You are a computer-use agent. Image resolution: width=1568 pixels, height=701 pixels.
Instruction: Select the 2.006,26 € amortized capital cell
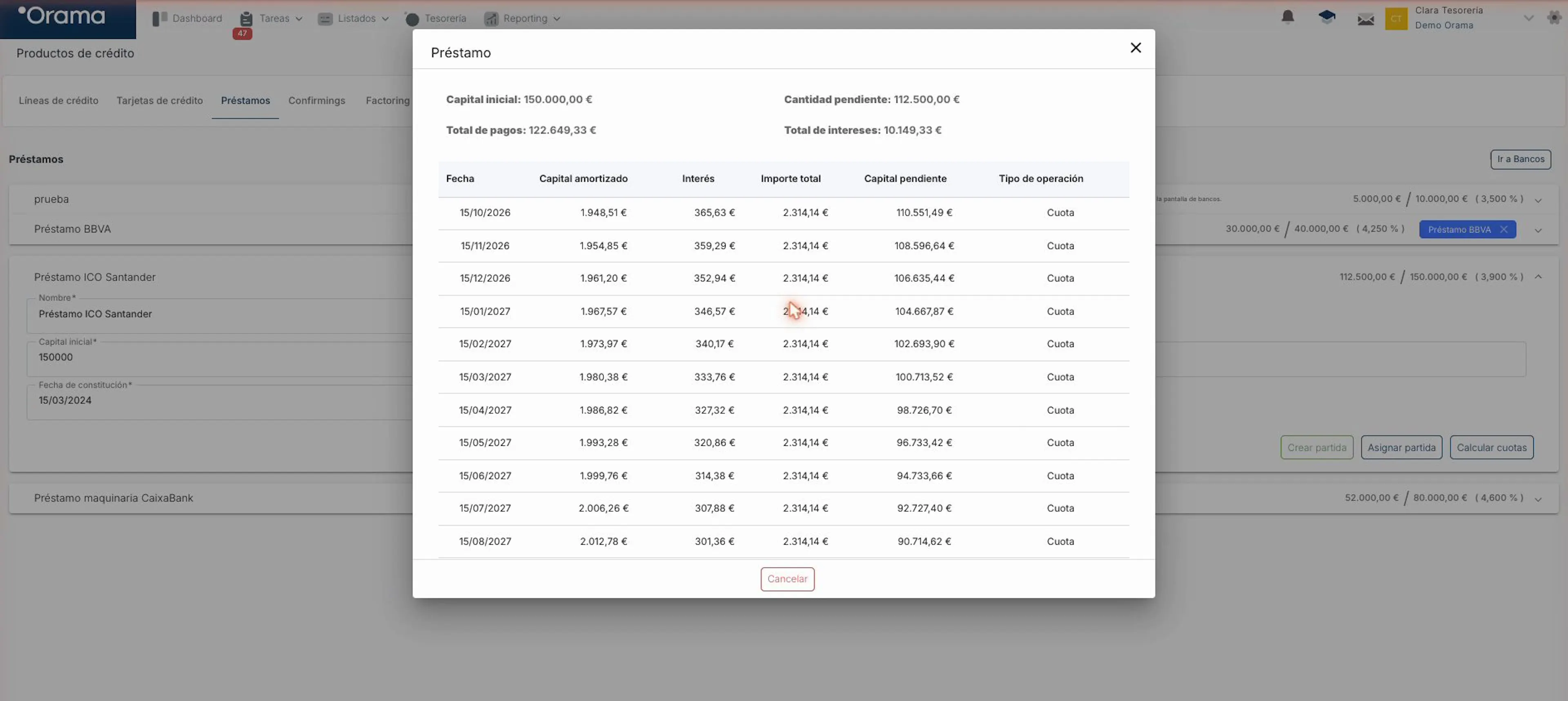pos(603,508)
